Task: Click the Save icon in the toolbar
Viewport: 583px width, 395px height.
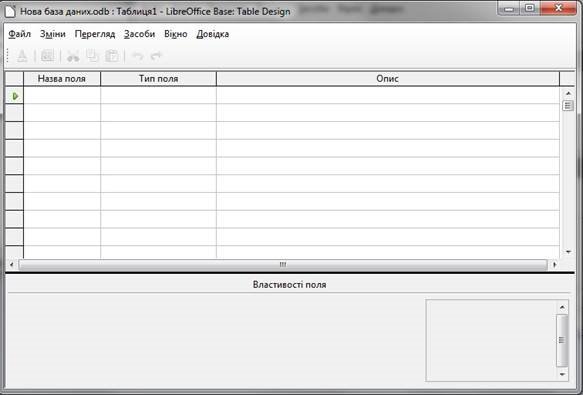Action: tap(22, 56)
